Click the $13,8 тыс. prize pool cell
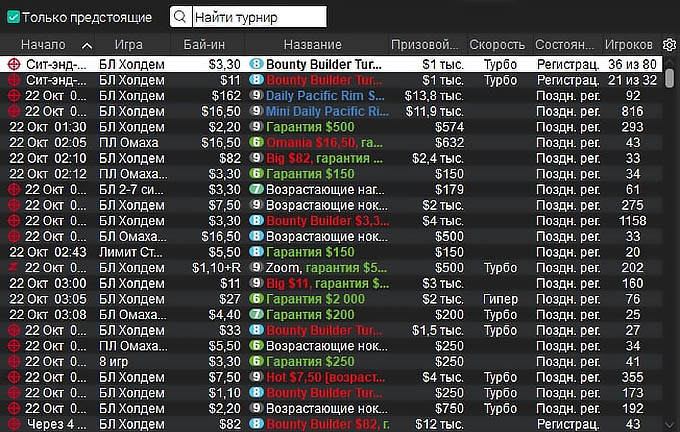 [434, 96]
